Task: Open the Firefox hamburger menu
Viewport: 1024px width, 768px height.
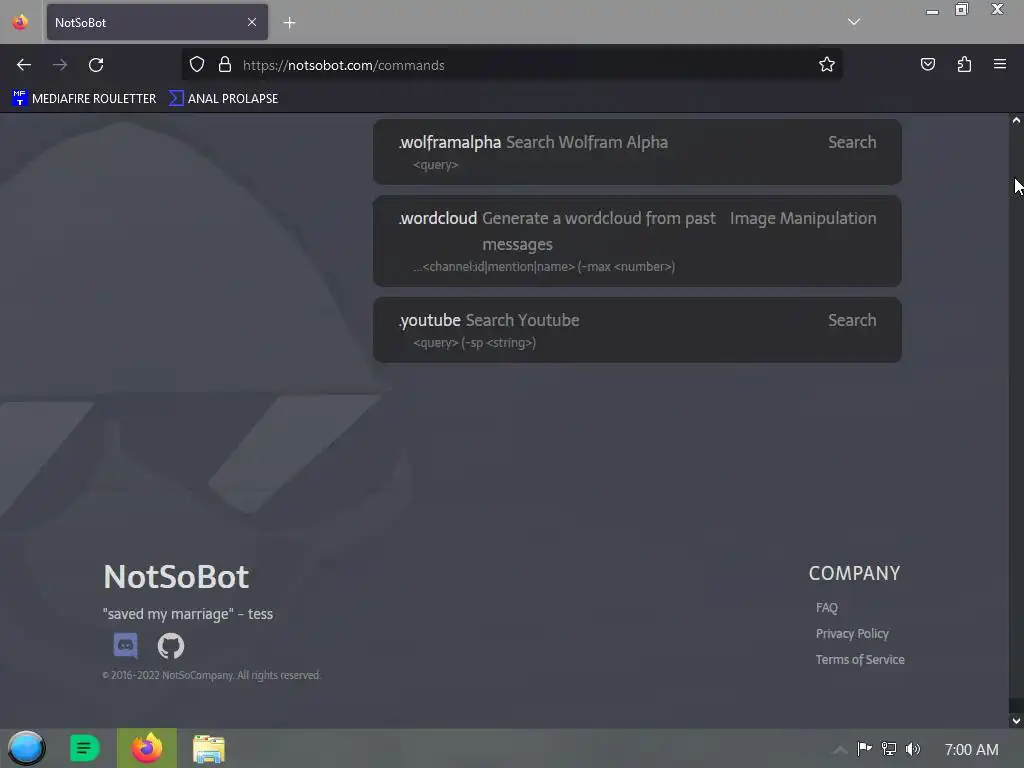Action: coord(999,64)
